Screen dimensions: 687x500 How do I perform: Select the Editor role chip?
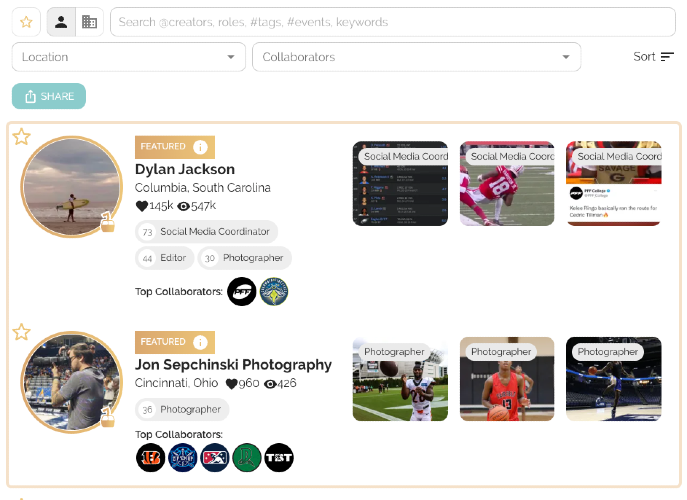click(164, 258)
